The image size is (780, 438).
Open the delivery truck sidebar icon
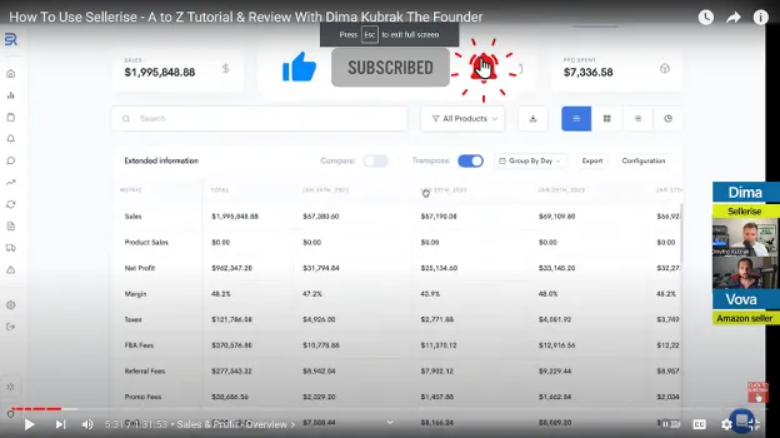pos(11,248)
